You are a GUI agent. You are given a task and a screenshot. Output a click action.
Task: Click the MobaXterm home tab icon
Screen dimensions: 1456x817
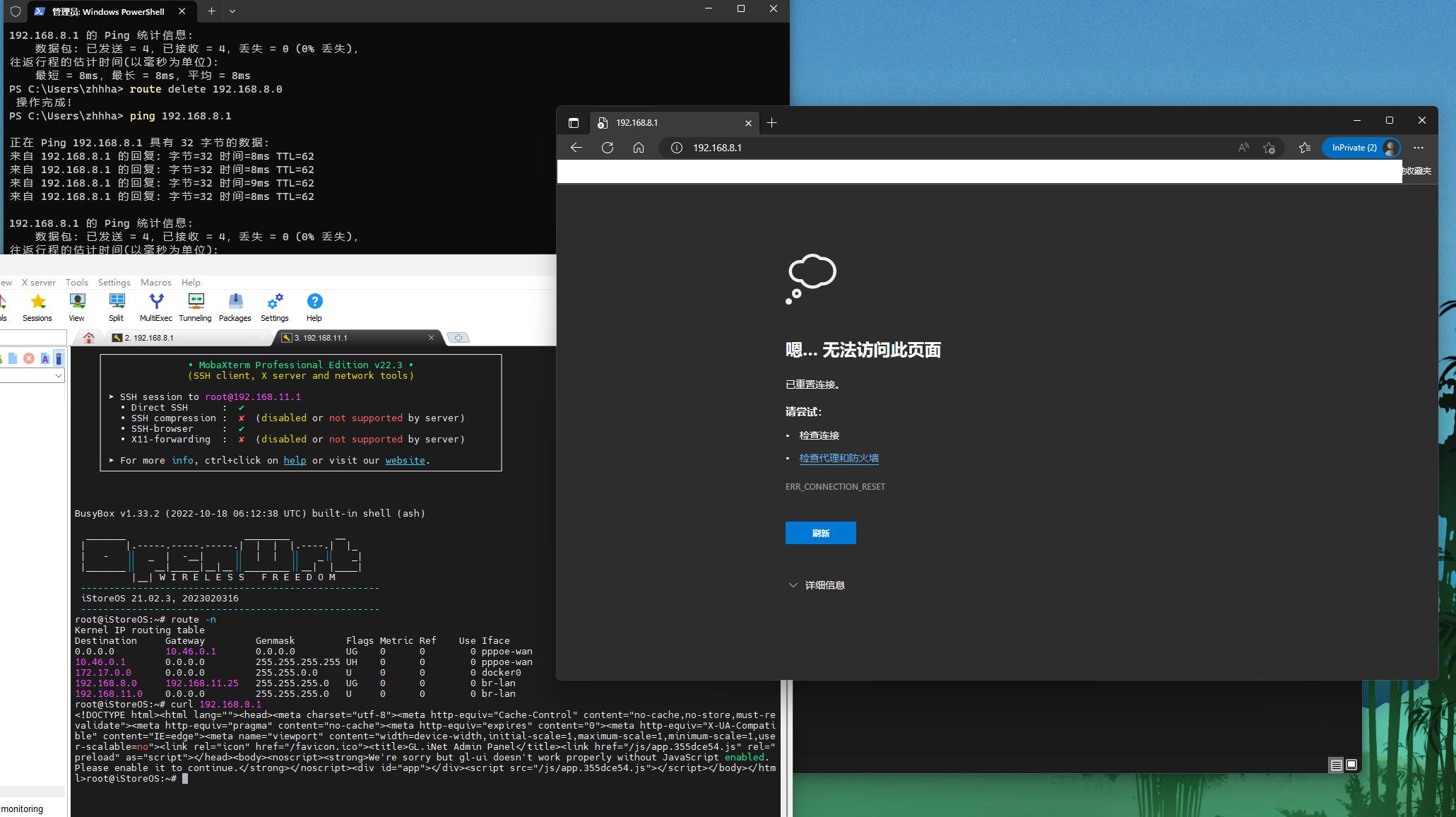tap(89, 338)
